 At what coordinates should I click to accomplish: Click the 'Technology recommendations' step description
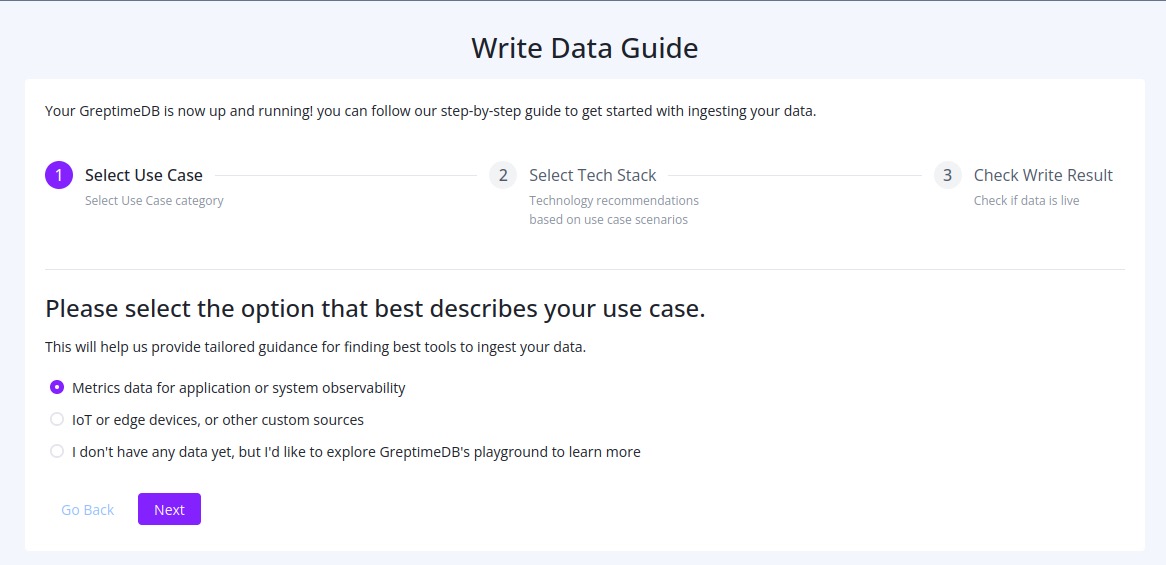pyautogui.click(x=613, y=200)
